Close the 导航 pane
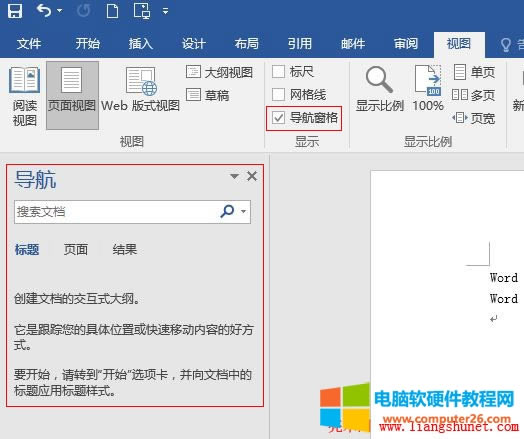 (252, 176)
